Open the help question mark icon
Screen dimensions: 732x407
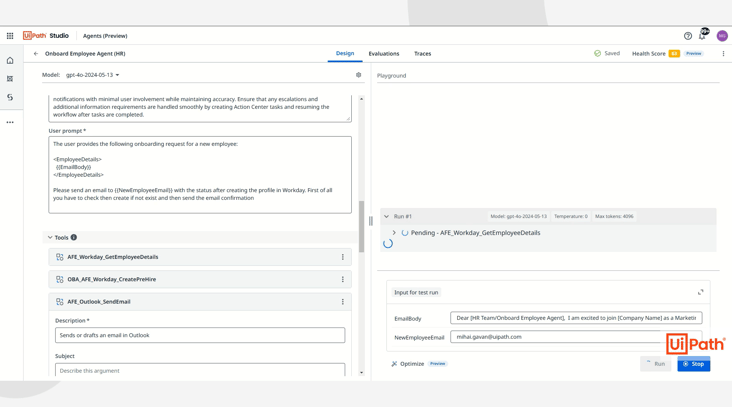click(x=688, y=36)
